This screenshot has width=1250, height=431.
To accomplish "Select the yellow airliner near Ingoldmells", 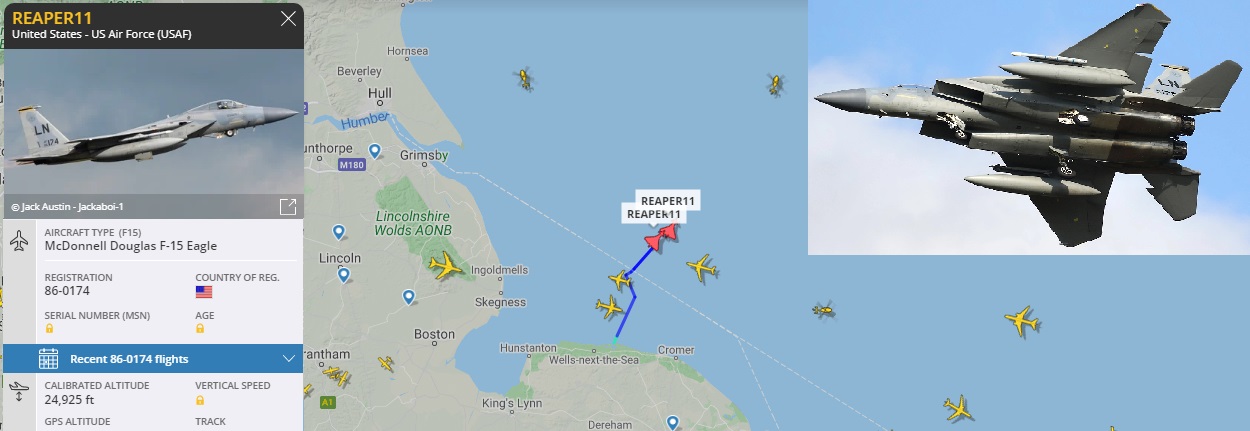I will [446, 266].
